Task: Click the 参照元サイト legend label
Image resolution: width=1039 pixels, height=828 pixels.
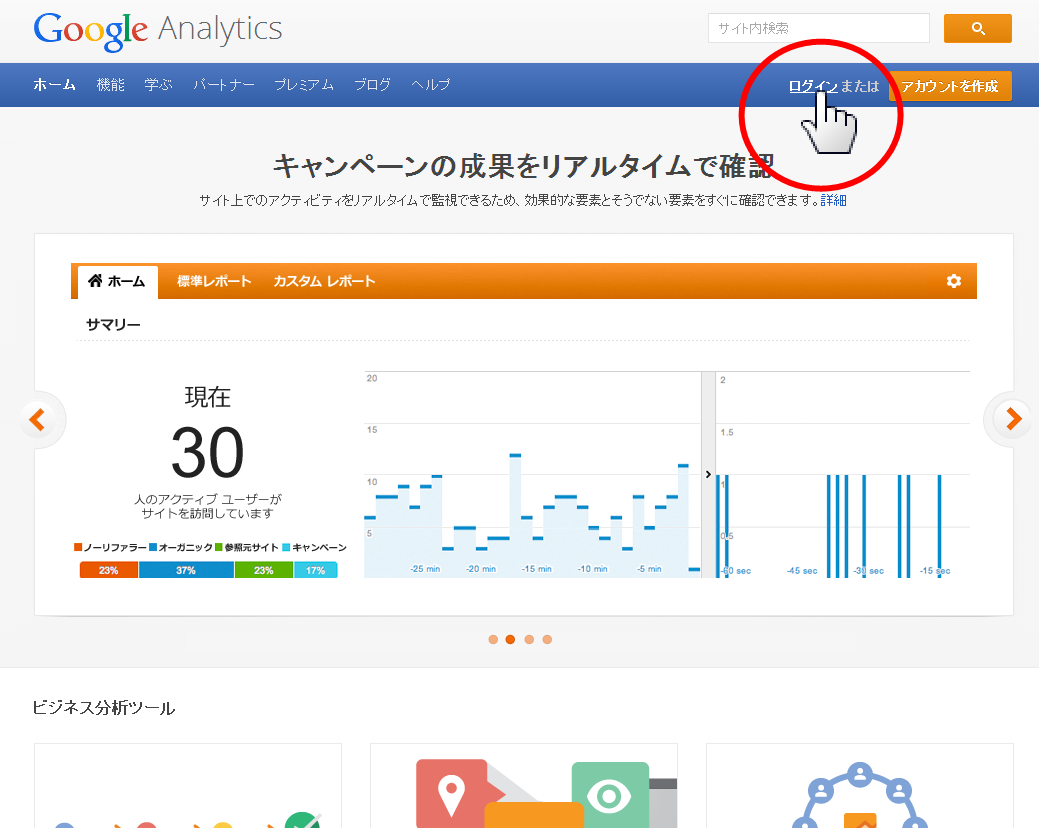Action: [251, 548]
